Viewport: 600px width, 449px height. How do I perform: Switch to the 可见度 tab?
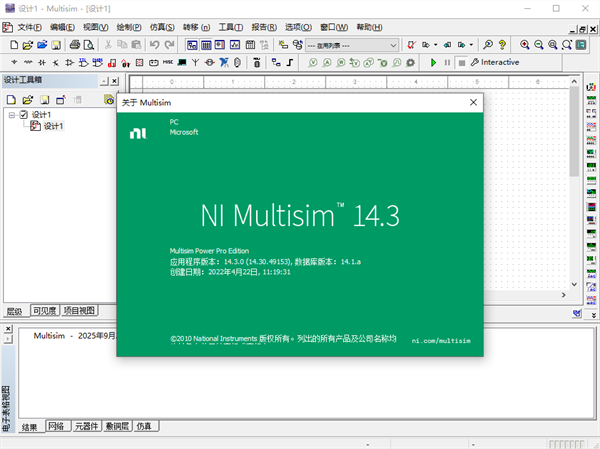(x=45, y=311)
